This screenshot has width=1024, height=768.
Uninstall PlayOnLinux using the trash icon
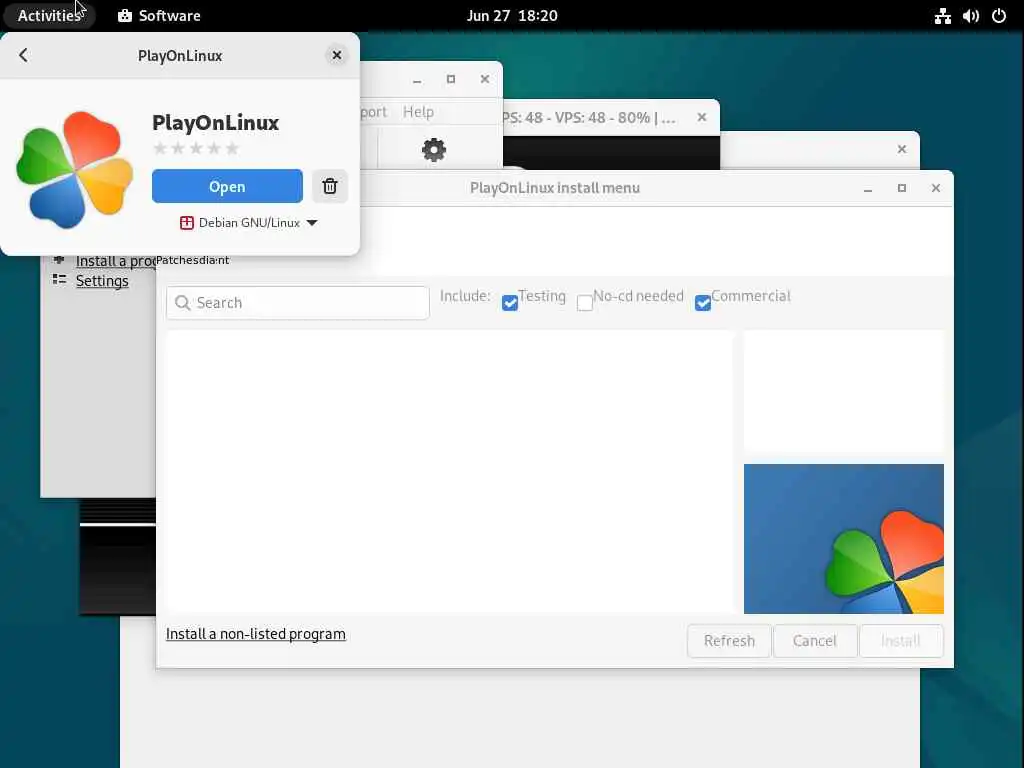[330, 186]
